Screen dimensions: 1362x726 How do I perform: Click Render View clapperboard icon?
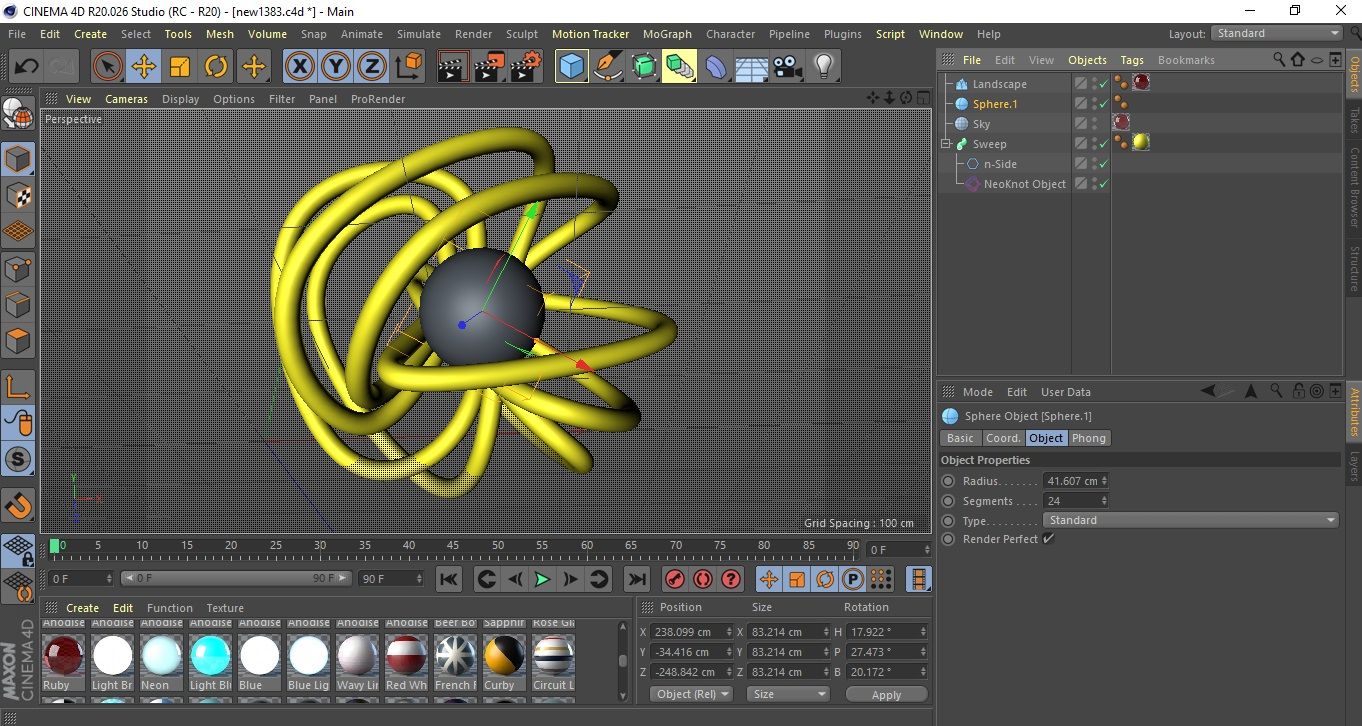coord(453,67)
